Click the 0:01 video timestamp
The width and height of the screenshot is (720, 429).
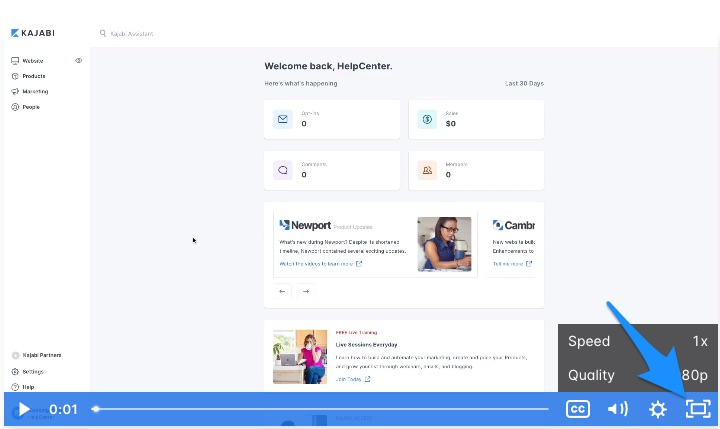(x=63, y=409)
